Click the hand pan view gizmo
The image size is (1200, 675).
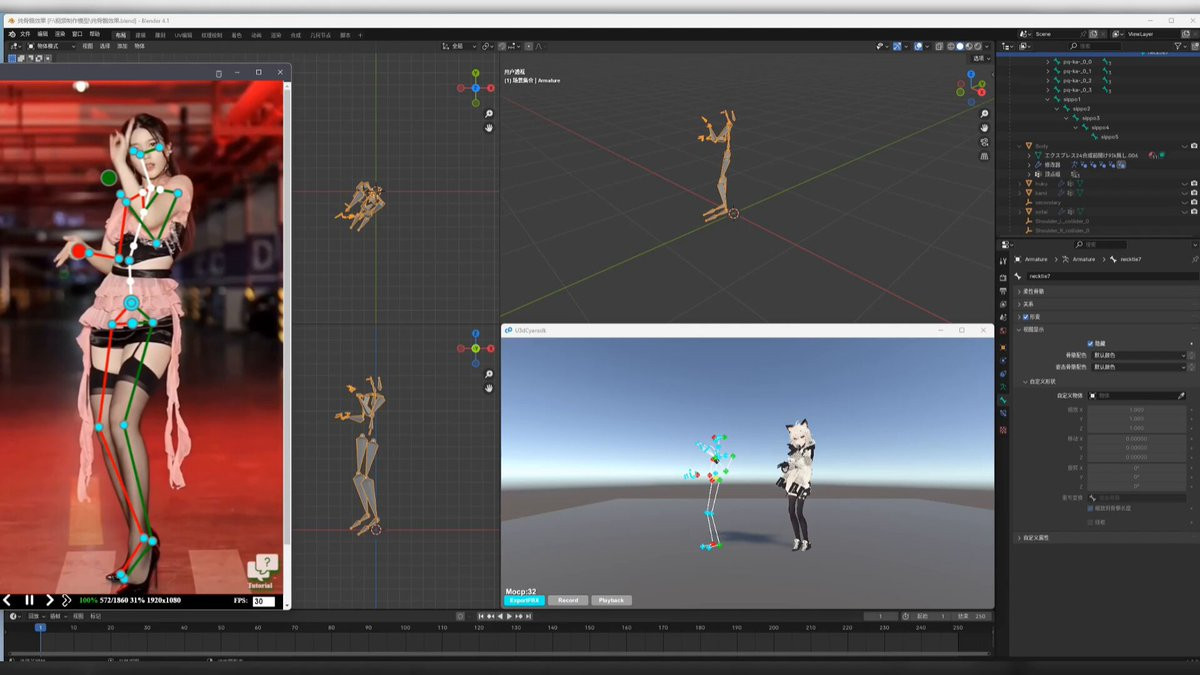984,128
